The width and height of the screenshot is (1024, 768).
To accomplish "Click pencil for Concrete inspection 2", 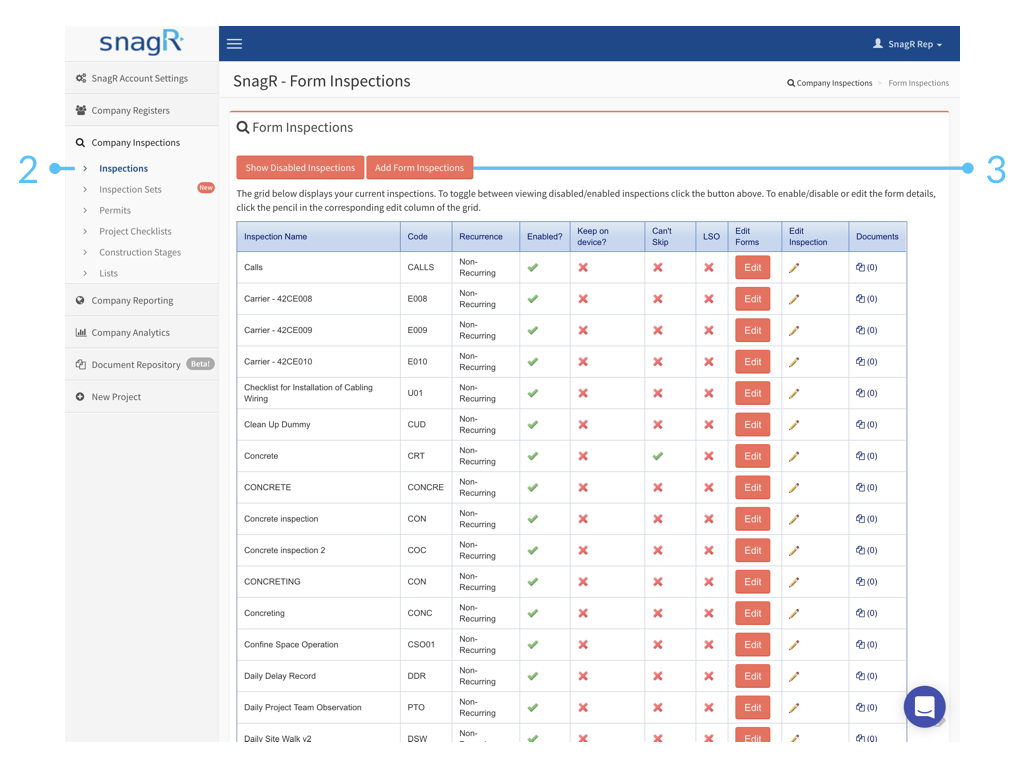I will (x=794, y=551).
